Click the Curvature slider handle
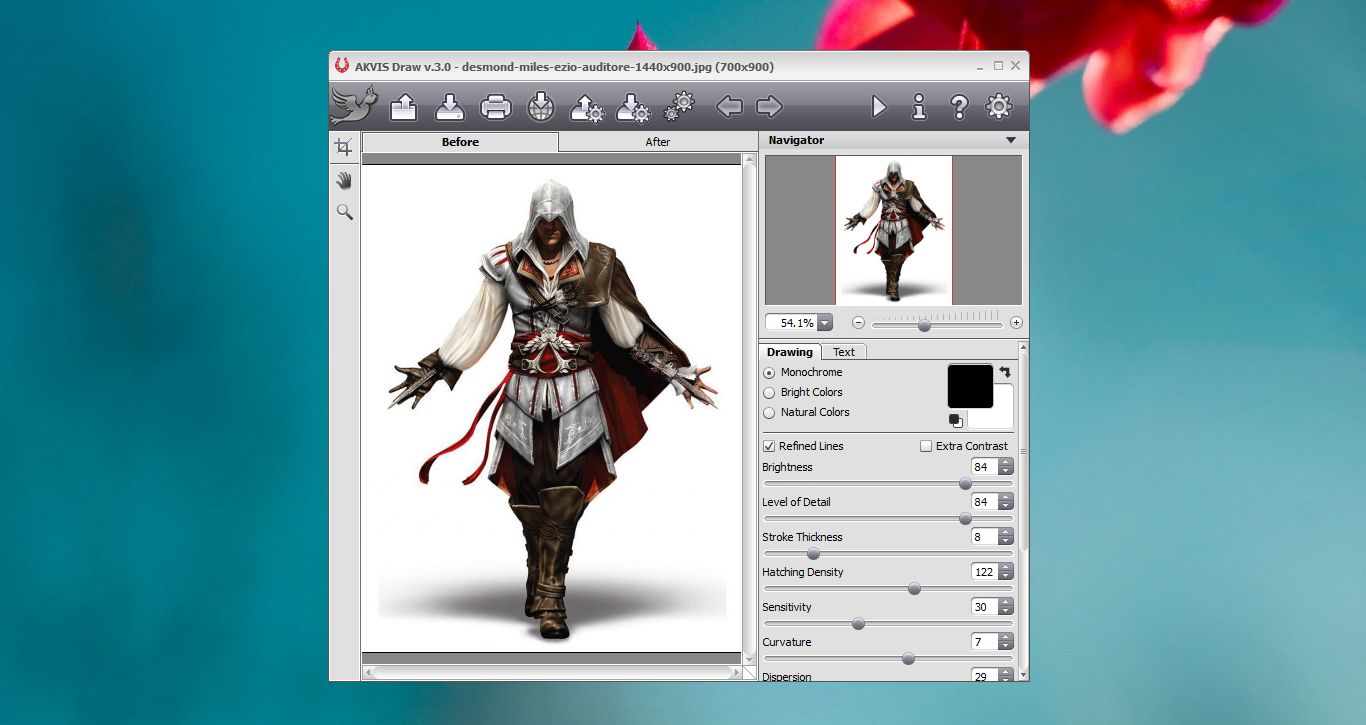Screen dimensions: 1366x725 pos(908,658)
